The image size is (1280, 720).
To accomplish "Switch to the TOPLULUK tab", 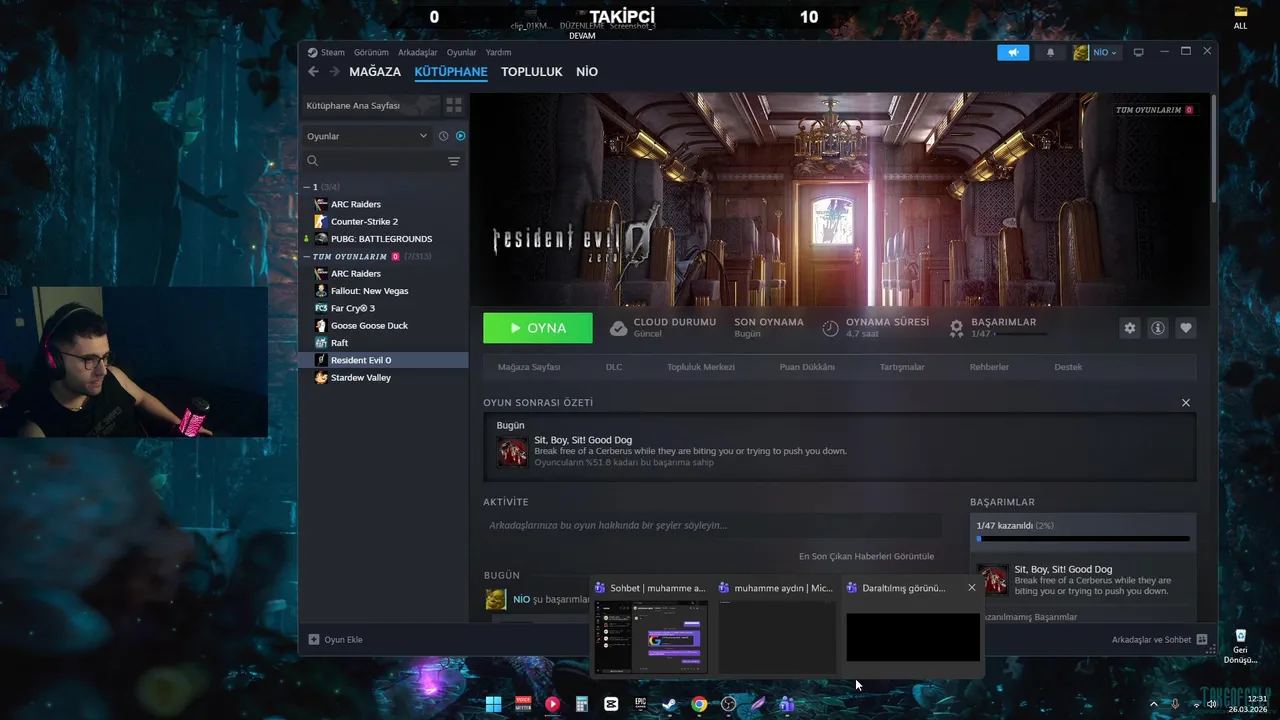I will click(x=532, y=72).
